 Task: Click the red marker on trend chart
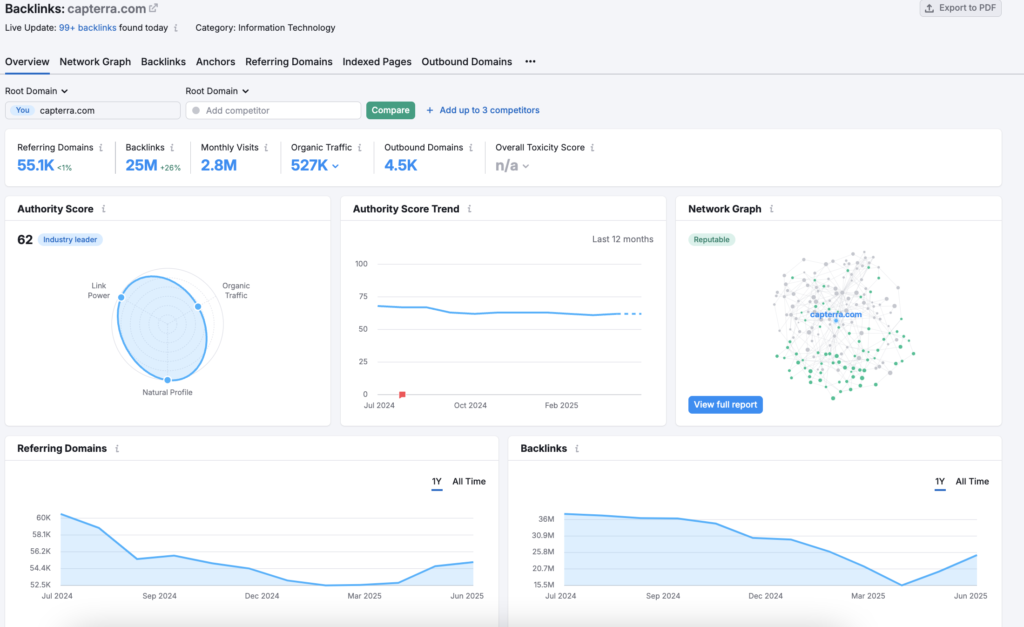(x=402, y=394)
